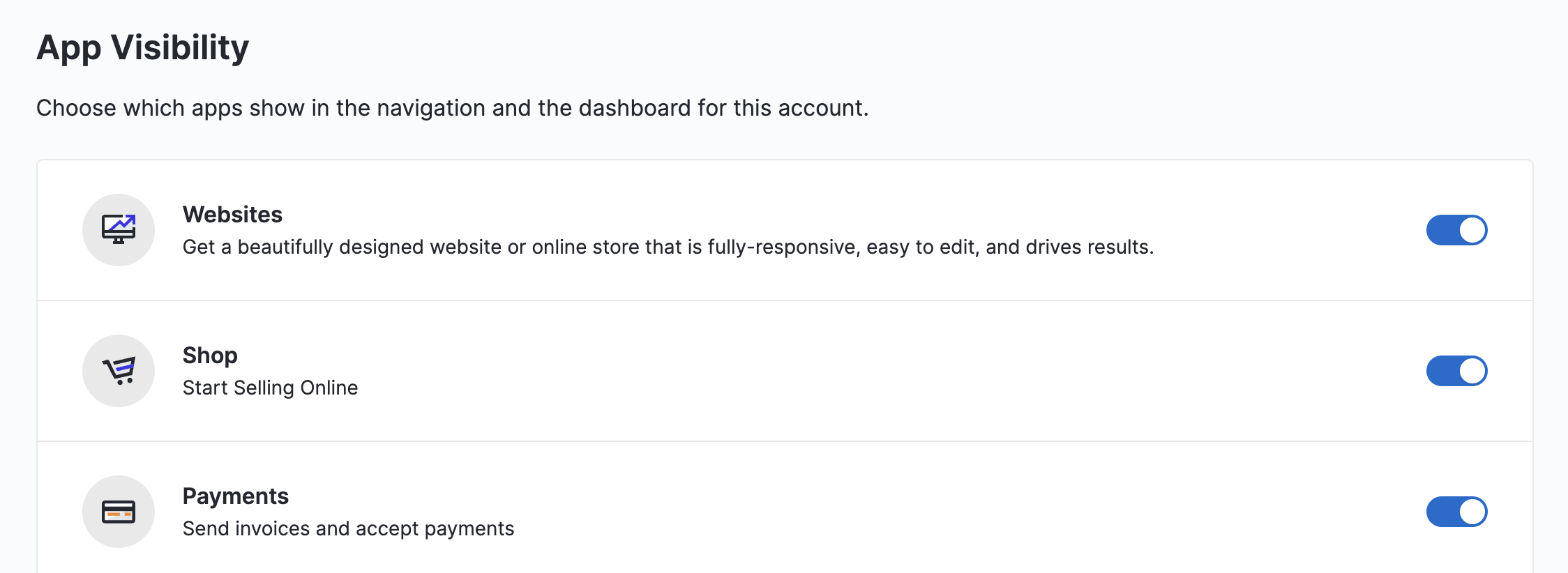Screen dimensions: 1568x573
Task: Click the "Start Selling Online" description
Action: pos(270,388)
